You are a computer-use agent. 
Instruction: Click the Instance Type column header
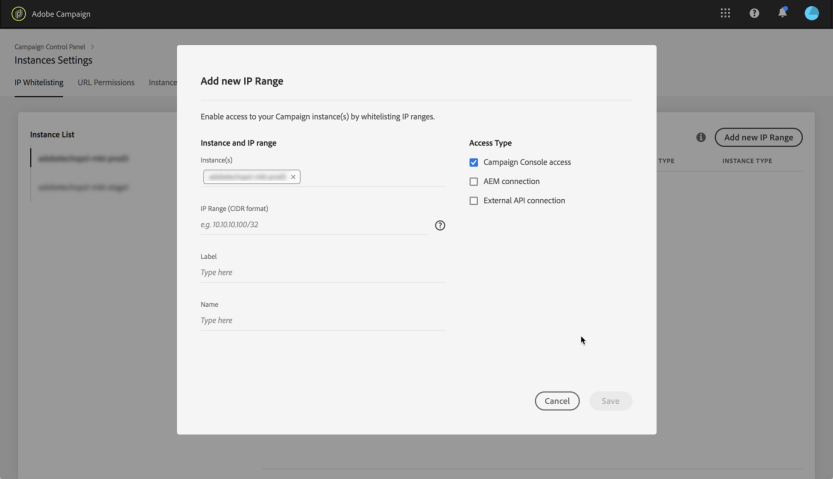point(747,161)
